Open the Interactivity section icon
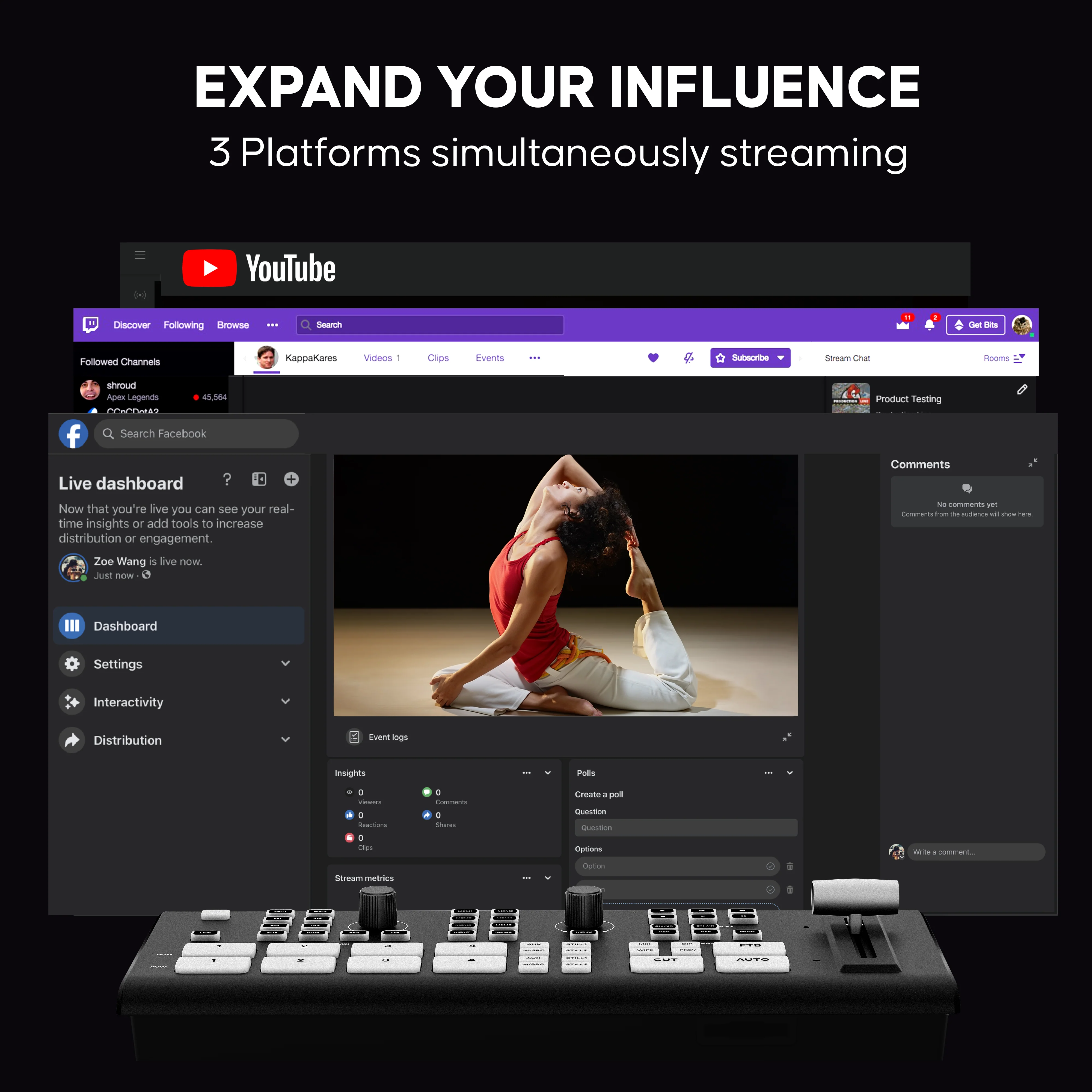1092x1092 pixels. (x=72, y=702)
